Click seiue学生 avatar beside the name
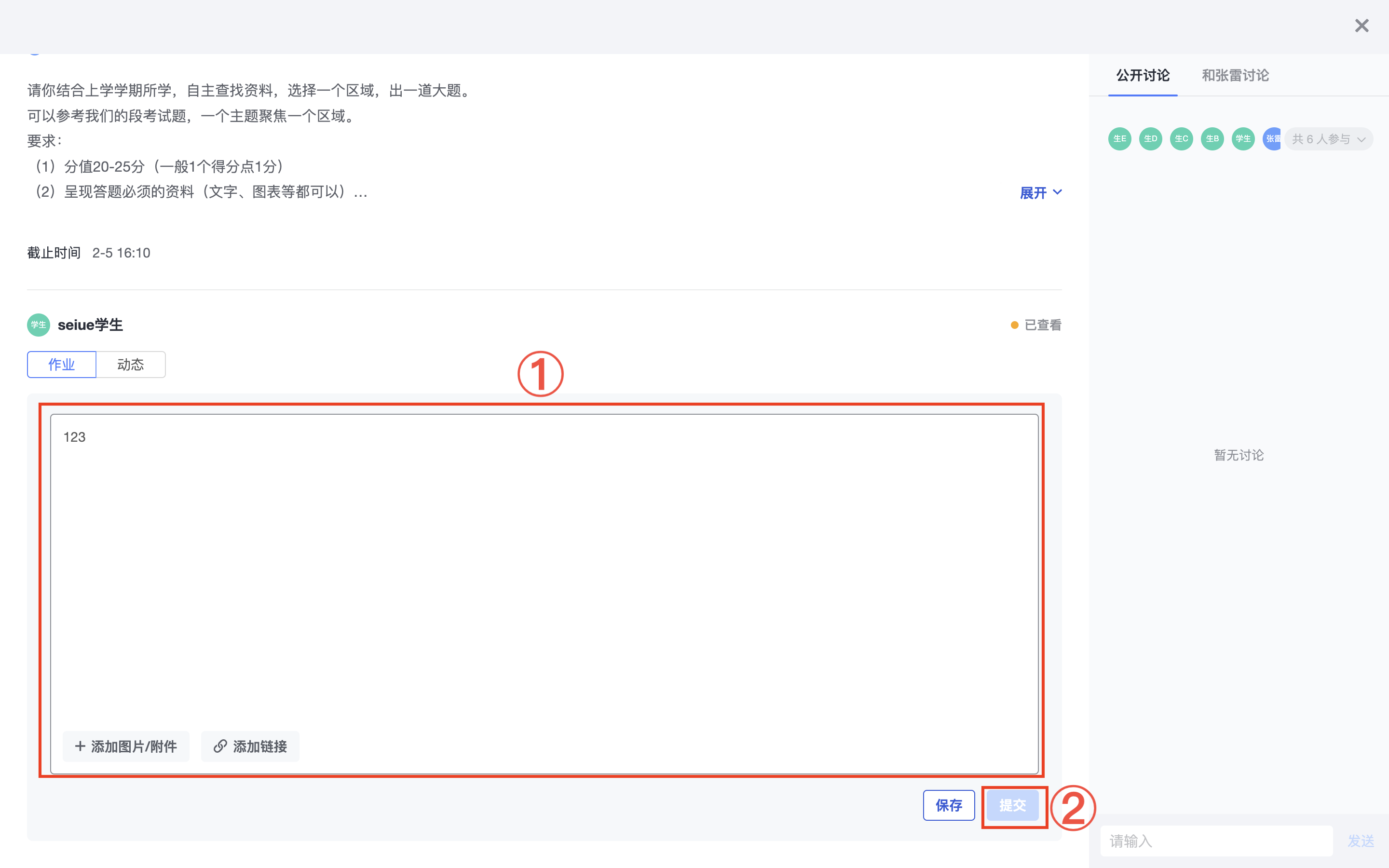1389x868 pixels. [39, 325]
